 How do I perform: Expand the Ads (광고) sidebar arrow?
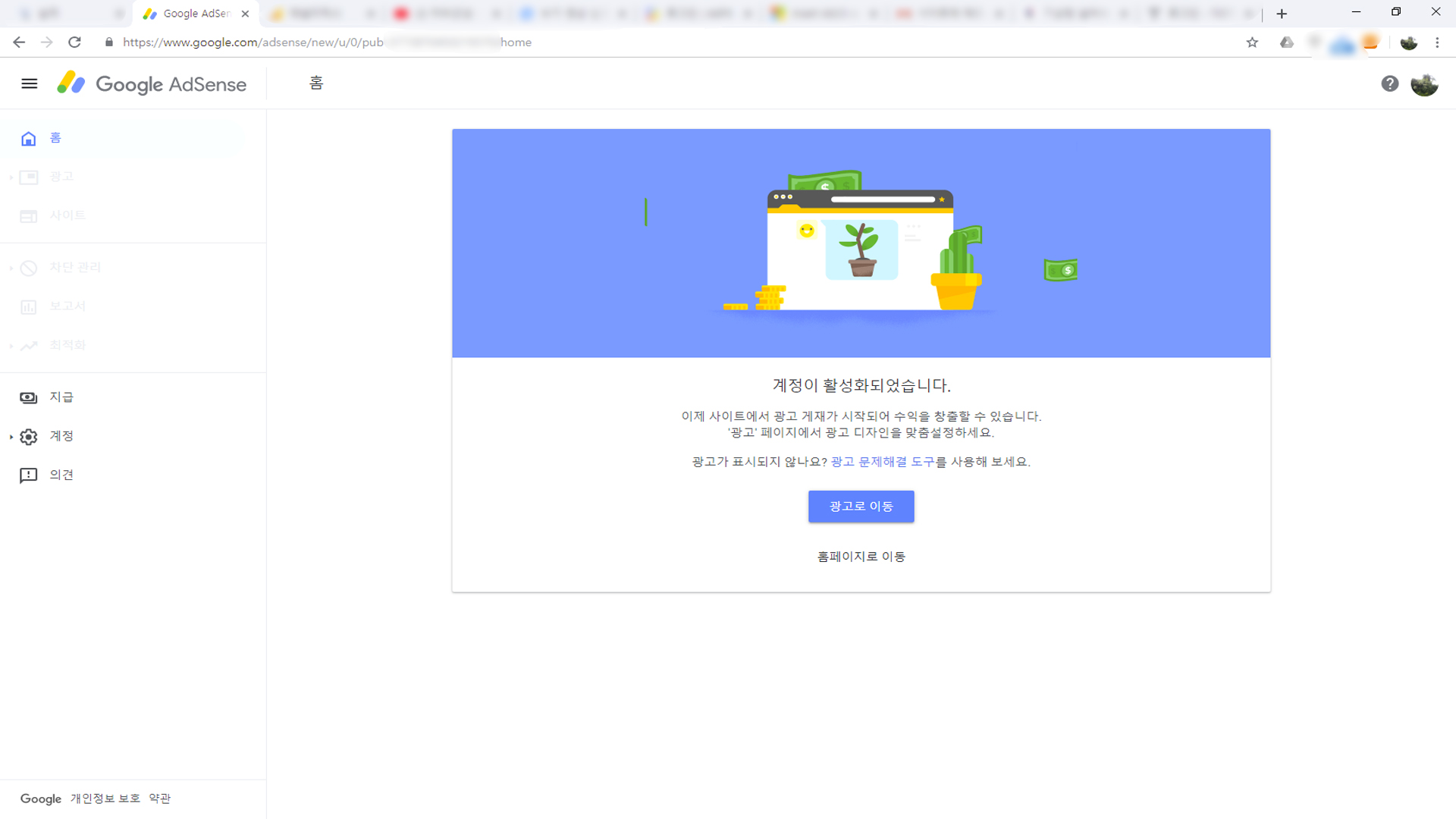(x=11, y=177)
